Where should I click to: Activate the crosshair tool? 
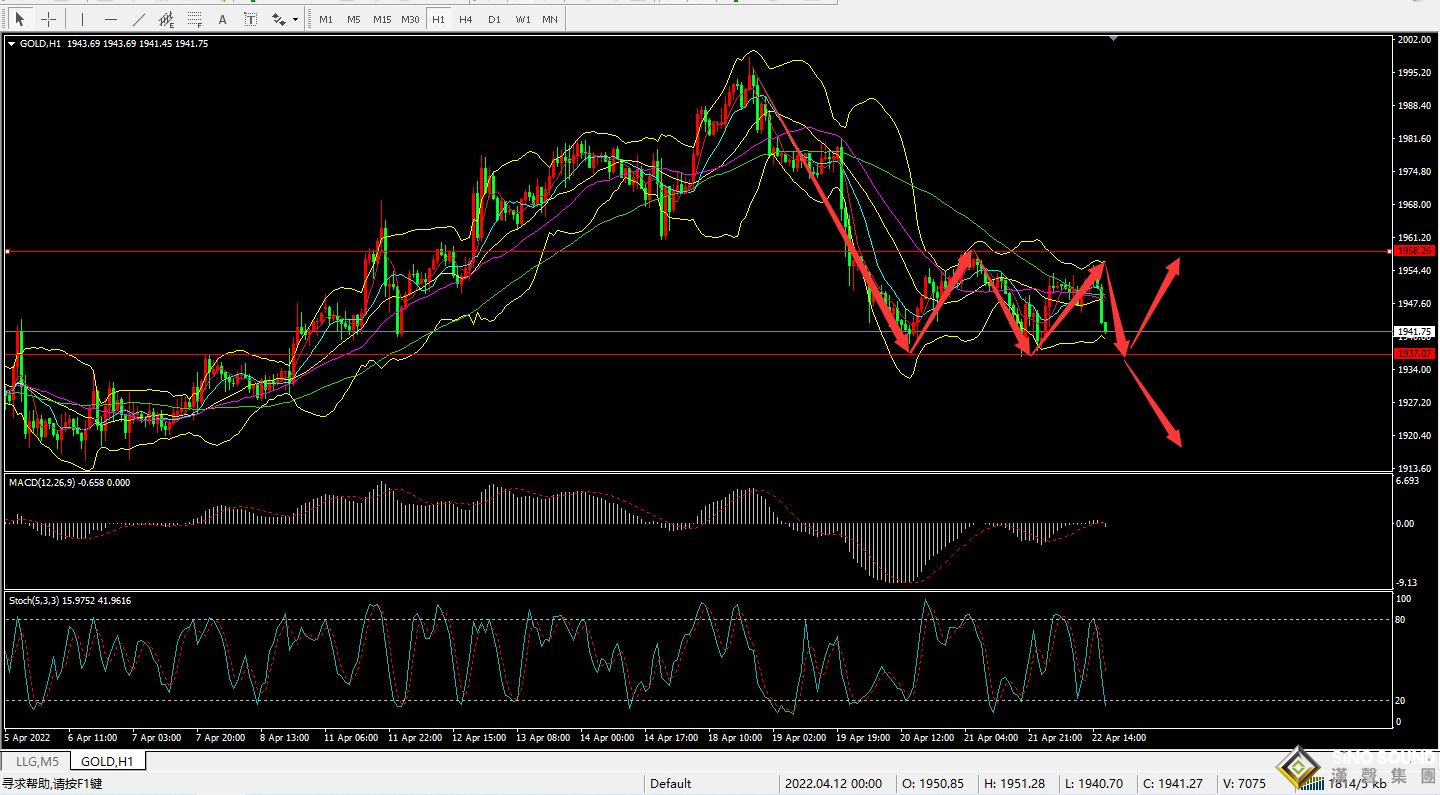[x=48, y=19]
